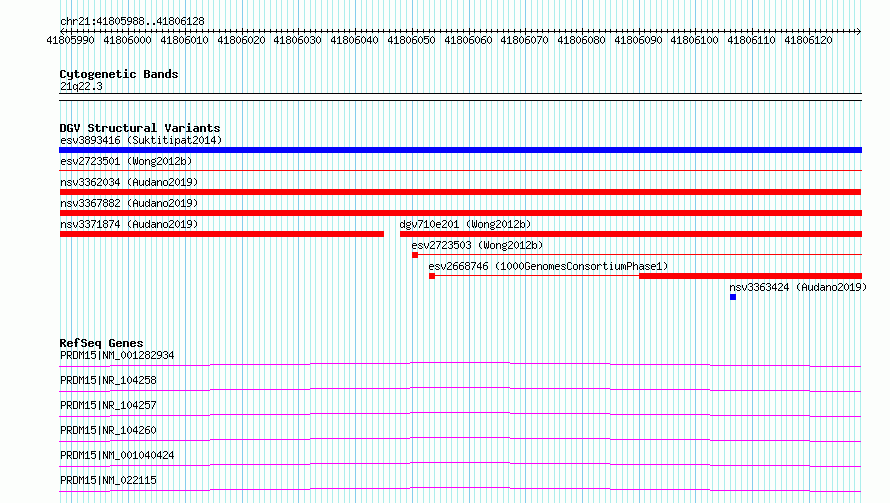Open variant dgv710e201 (Wong2012b) label
This screenshot has width=890, height=503.
465,224
